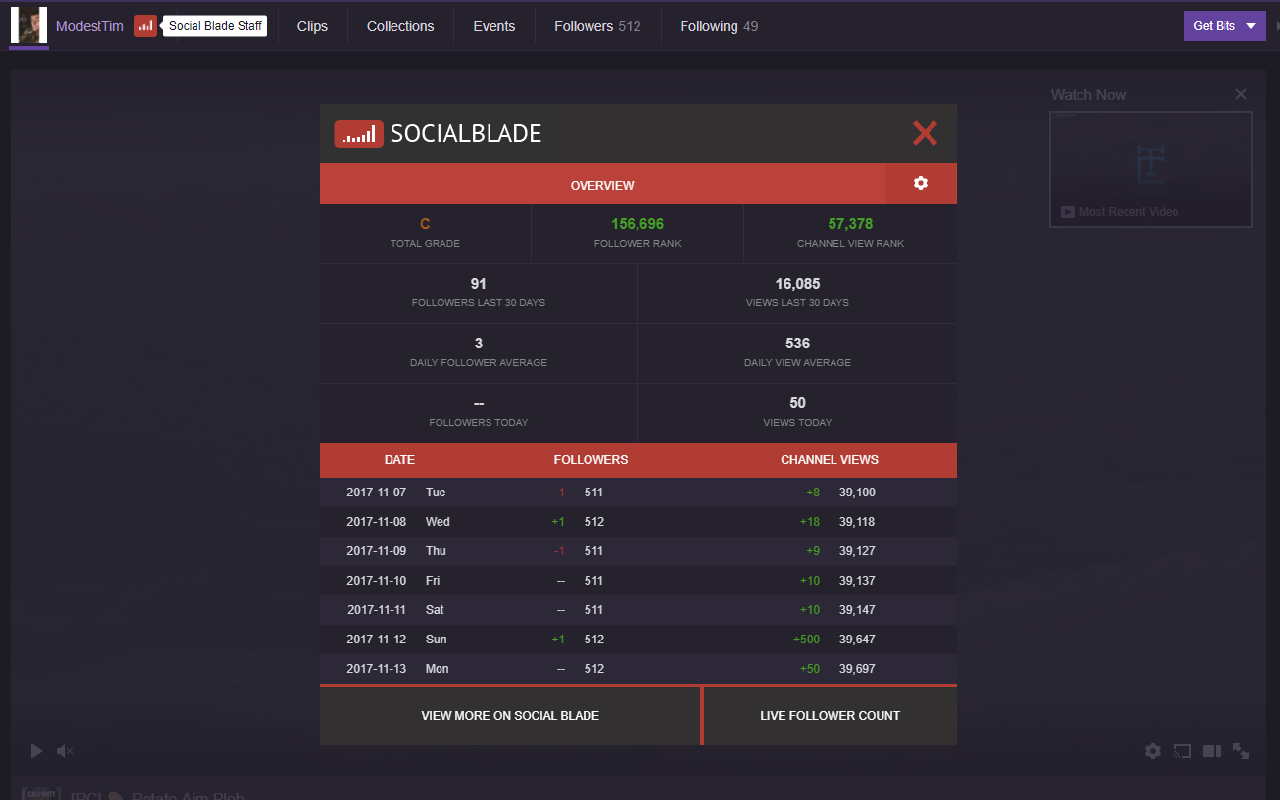Image resolution: width=1280 pixels, height=800 pixels.
Task: Open the Most Recent Video thumbnail
Action: tap(1151, 169)
